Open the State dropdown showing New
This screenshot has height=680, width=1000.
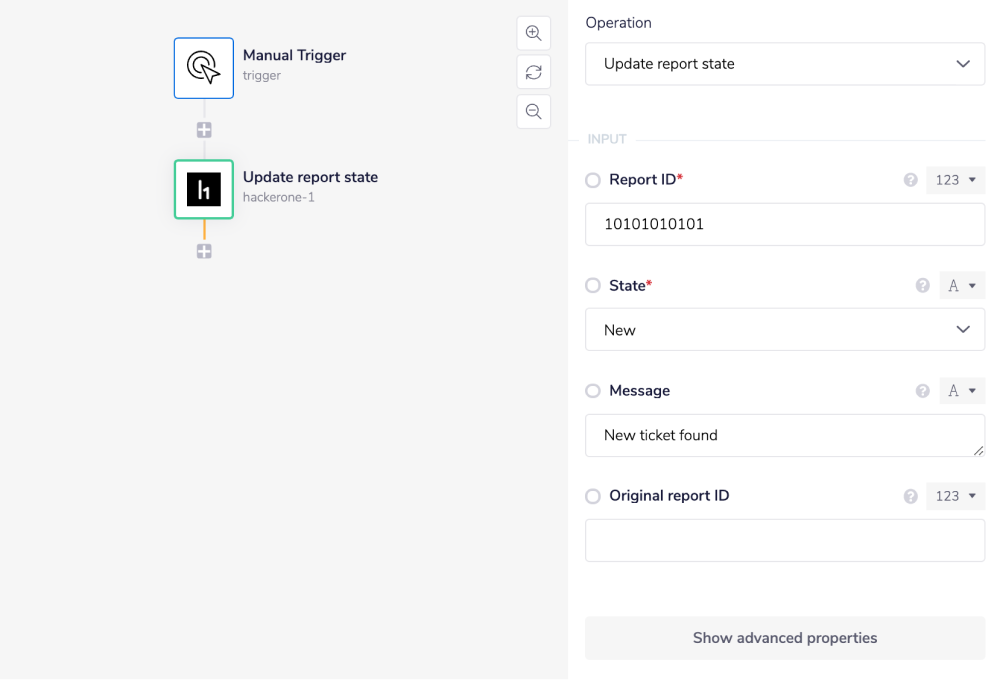click(784, 329)
